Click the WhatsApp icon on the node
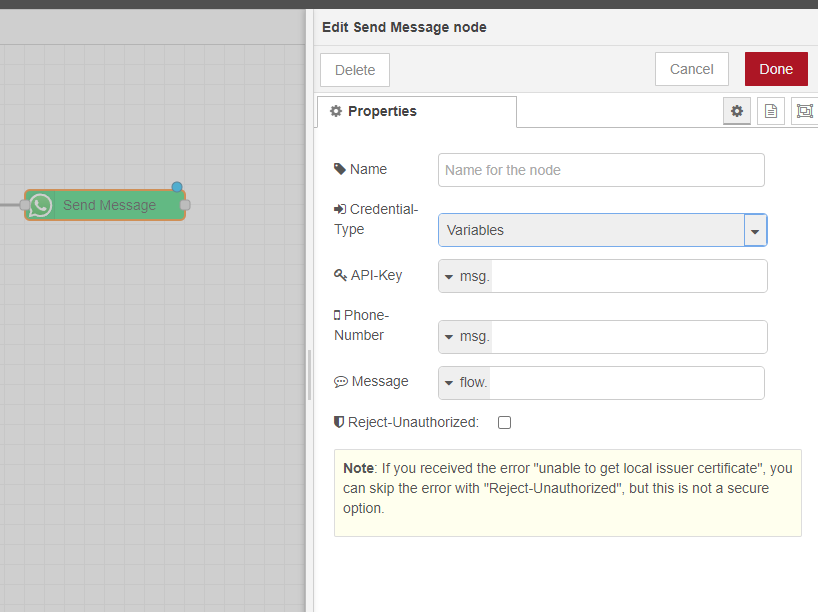 click(x=40, y=205)
